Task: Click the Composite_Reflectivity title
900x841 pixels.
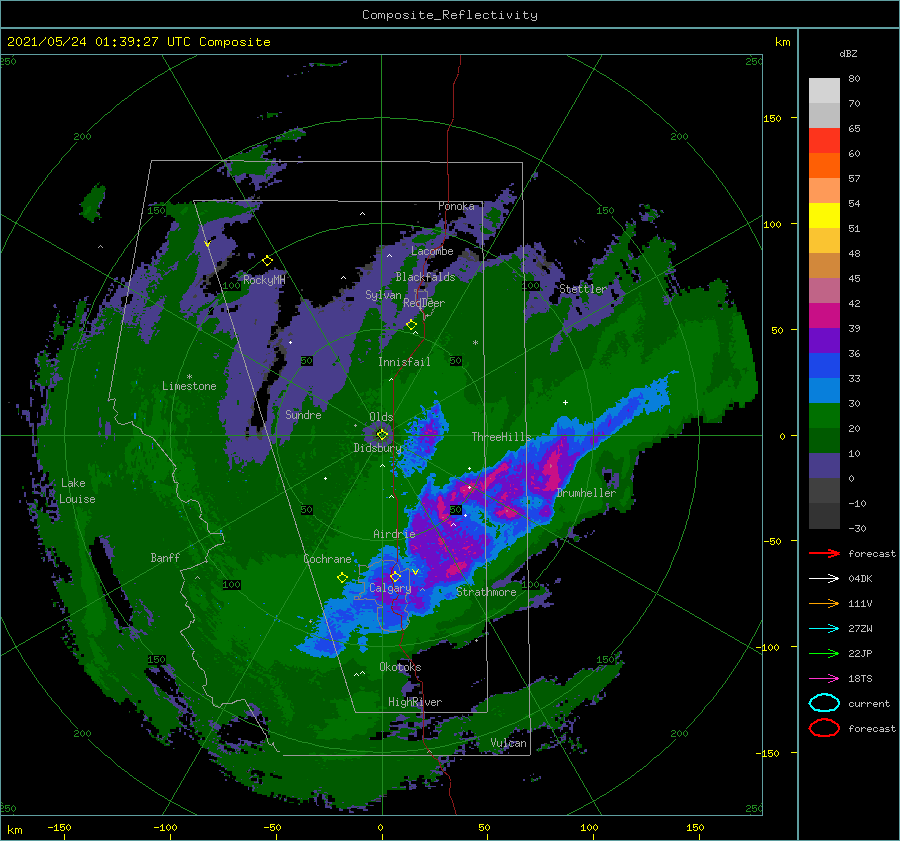Action: [450, 15]
